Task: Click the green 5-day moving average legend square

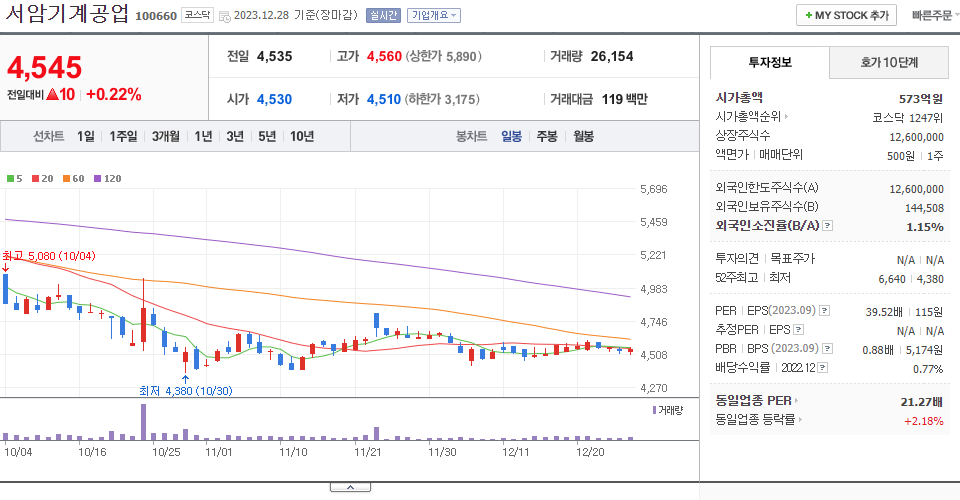Action: pyautogui.click(x=10, y=179)
